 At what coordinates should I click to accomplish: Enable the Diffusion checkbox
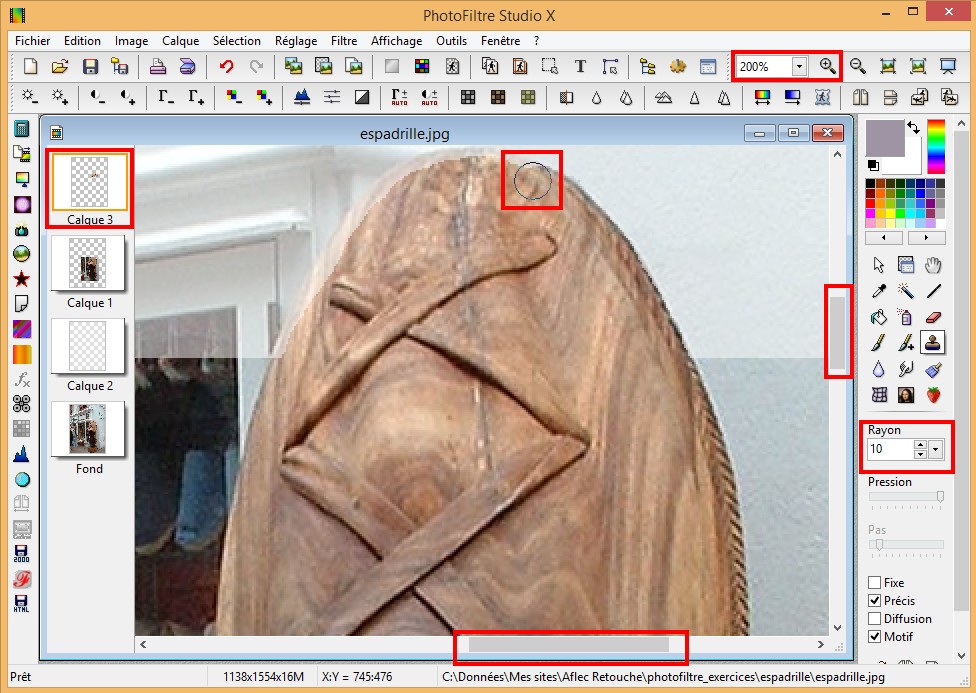pyautogui.click(x=875, y=618)
